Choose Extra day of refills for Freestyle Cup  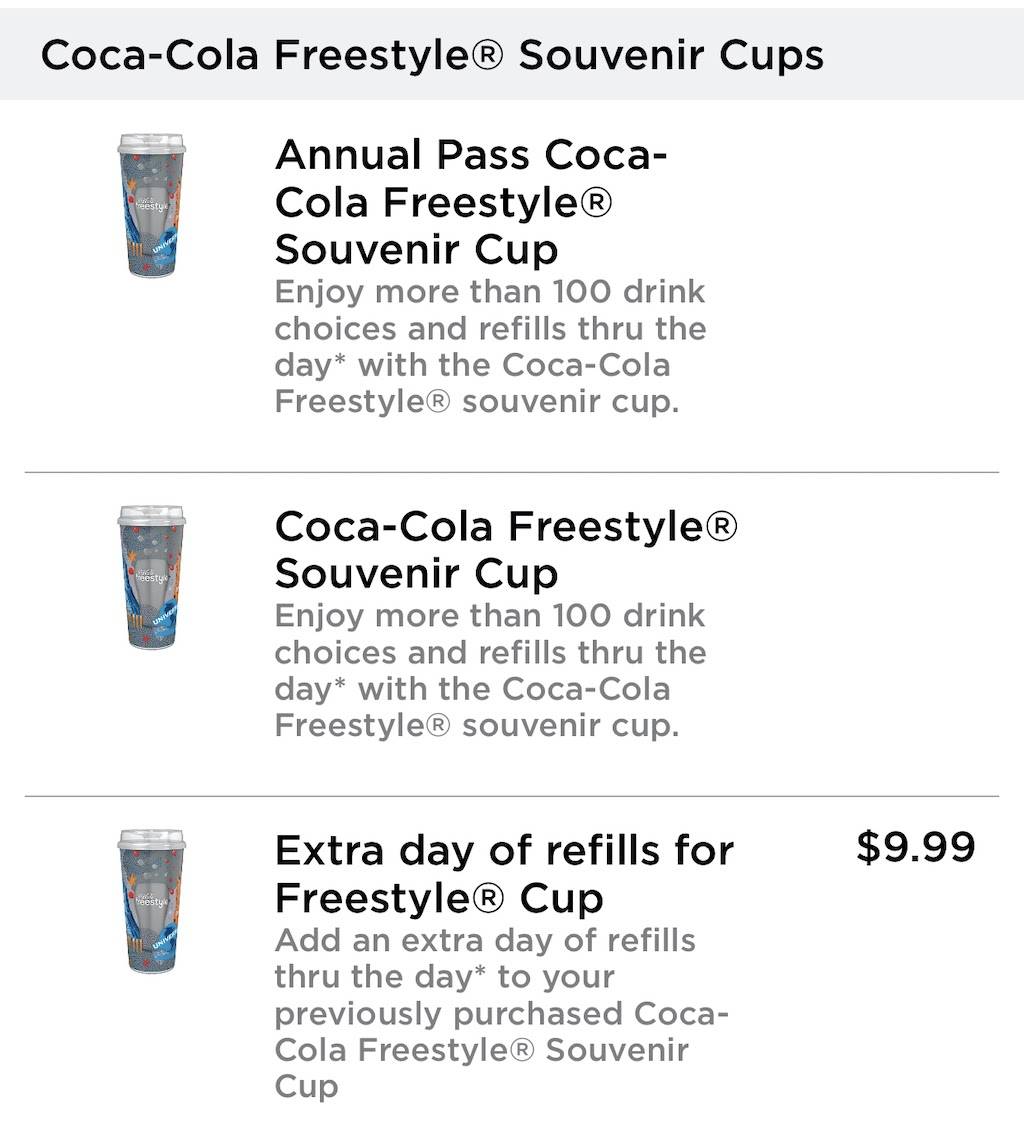click(x=503, y=874)
